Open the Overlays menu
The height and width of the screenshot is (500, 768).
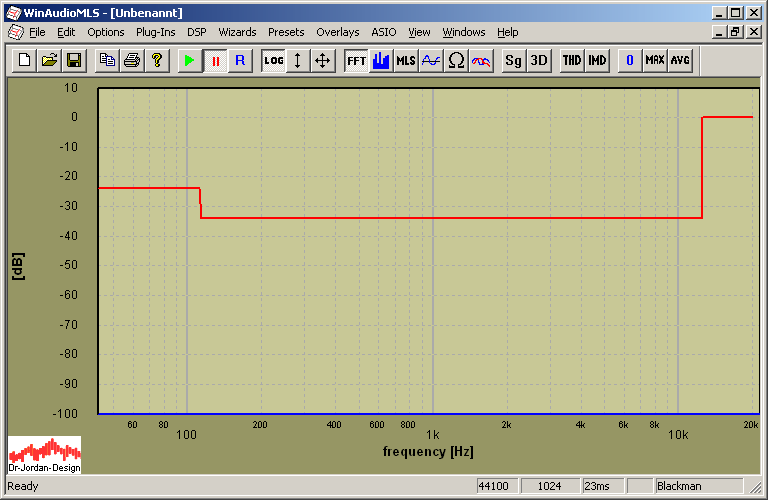point(337,32)
